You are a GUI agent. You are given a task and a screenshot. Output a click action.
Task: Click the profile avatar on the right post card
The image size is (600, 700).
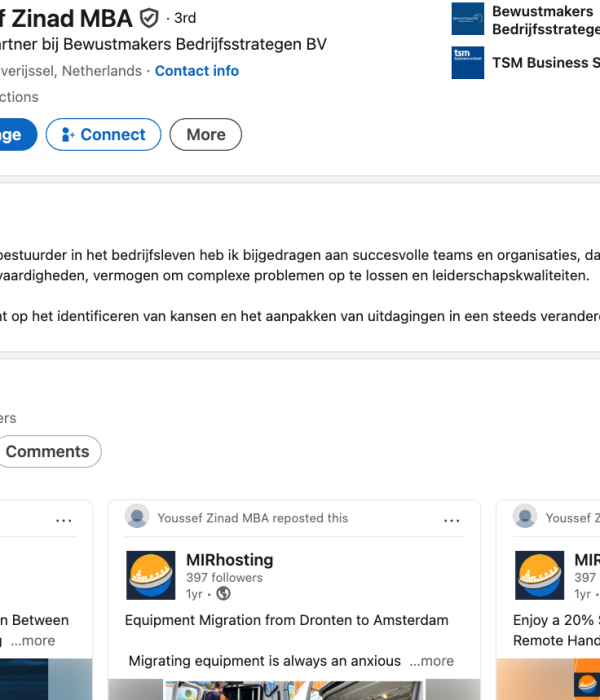[x=525, y=517]
